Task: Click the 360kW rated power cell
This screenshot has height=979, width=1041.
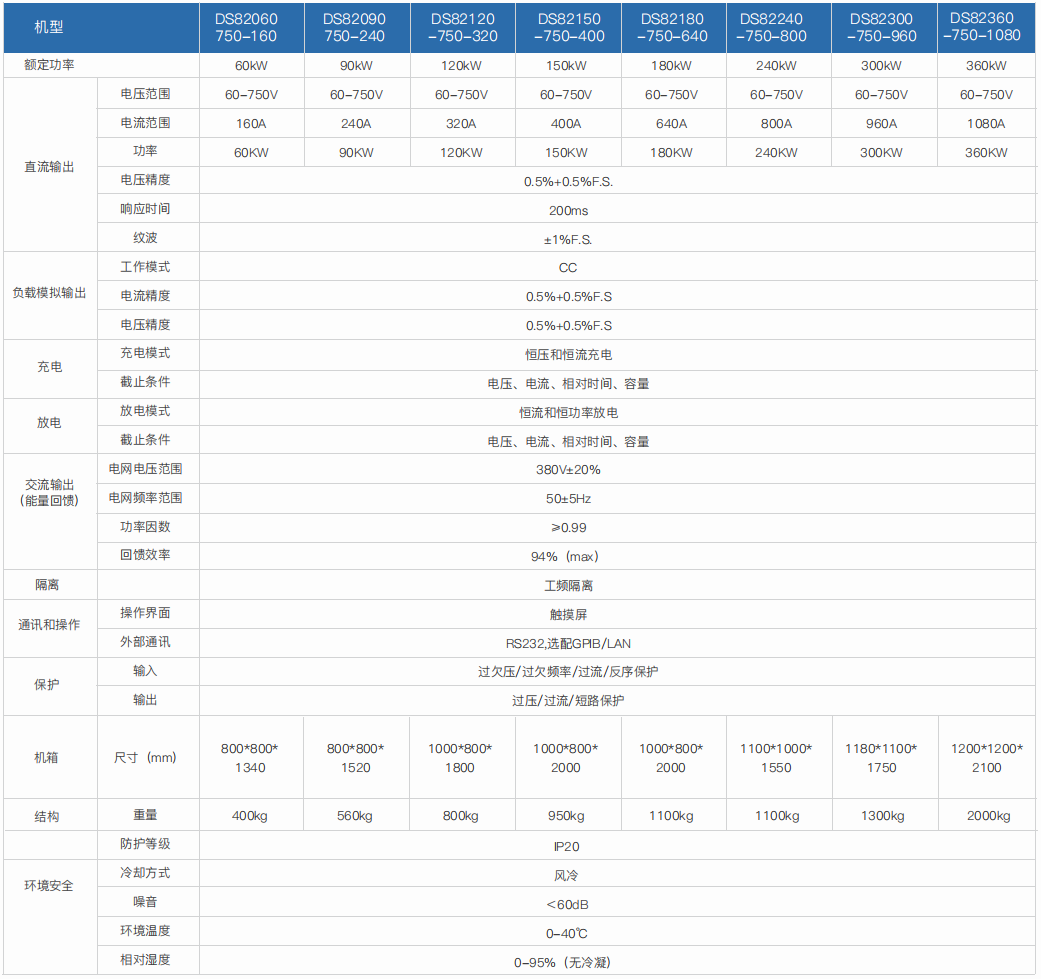Action: pos(986,66)
